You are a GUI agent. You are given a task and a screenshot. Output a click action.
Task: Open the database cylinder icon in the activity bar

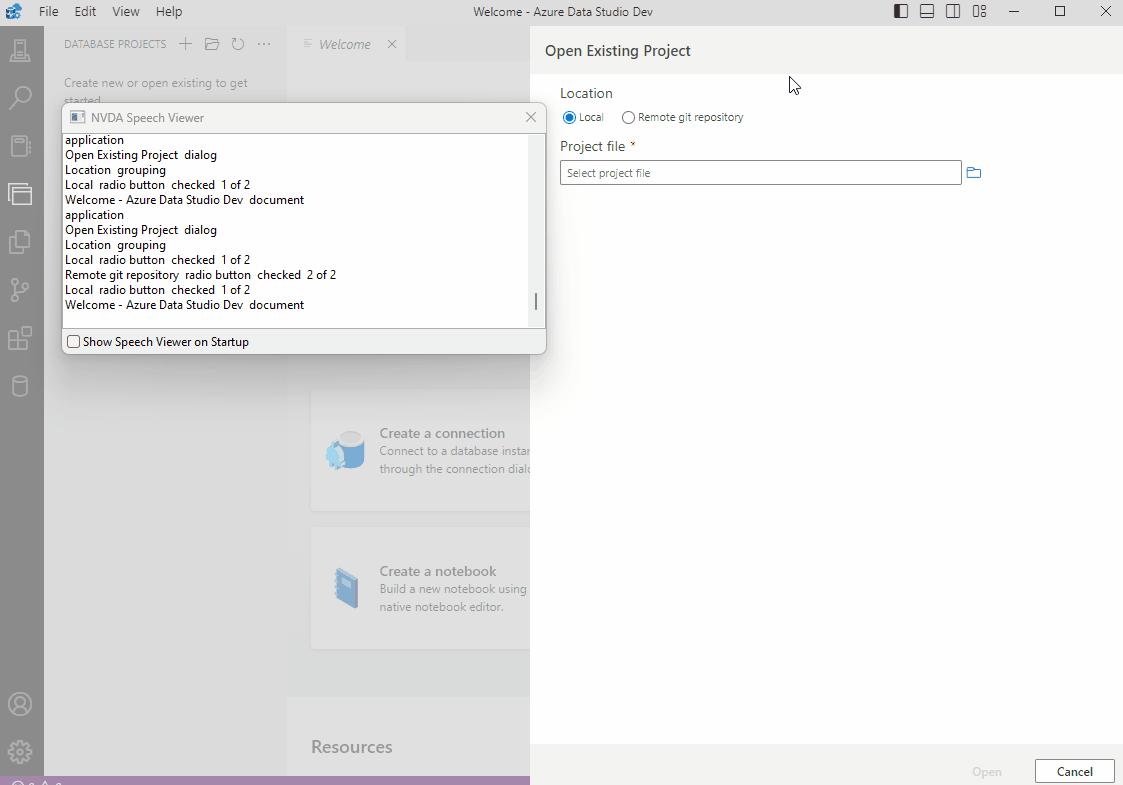(x=20, y=385)
